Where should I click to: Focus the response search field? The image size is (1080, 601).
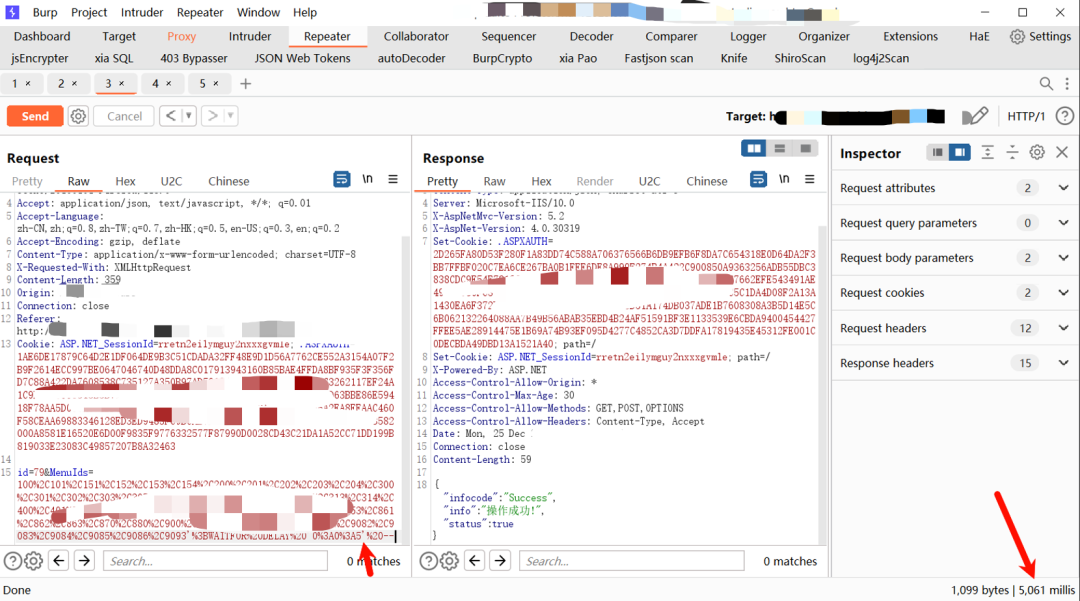click(632, 561)
